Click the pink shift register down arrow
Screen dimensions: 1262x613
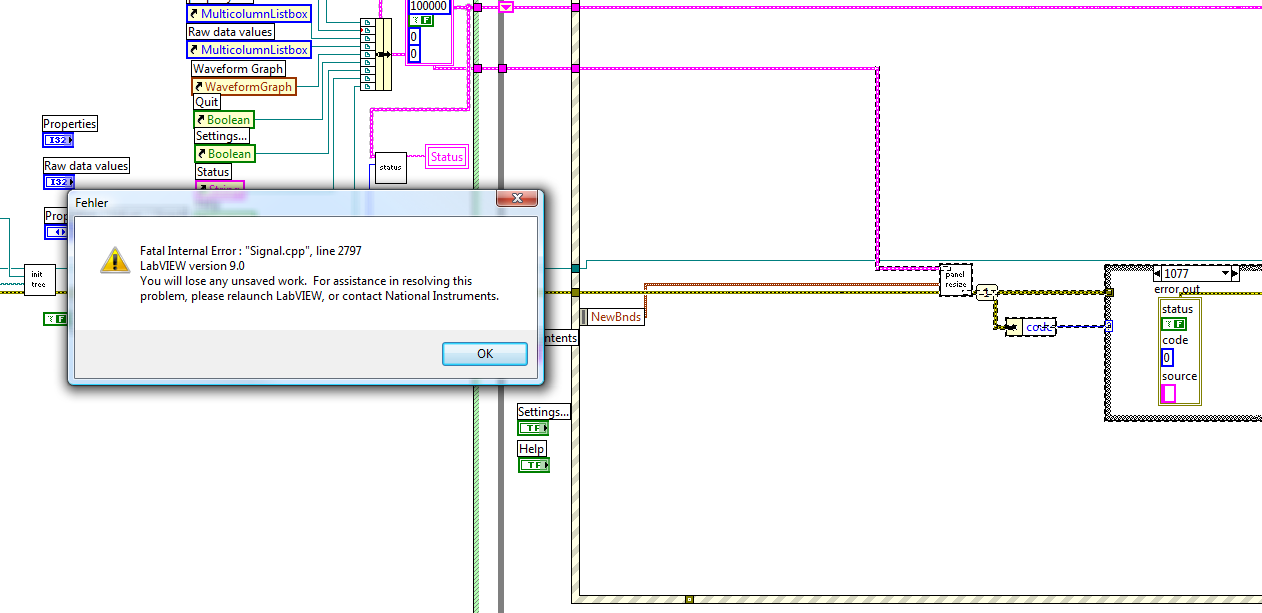pyautogui.click(x=506, y=7)
